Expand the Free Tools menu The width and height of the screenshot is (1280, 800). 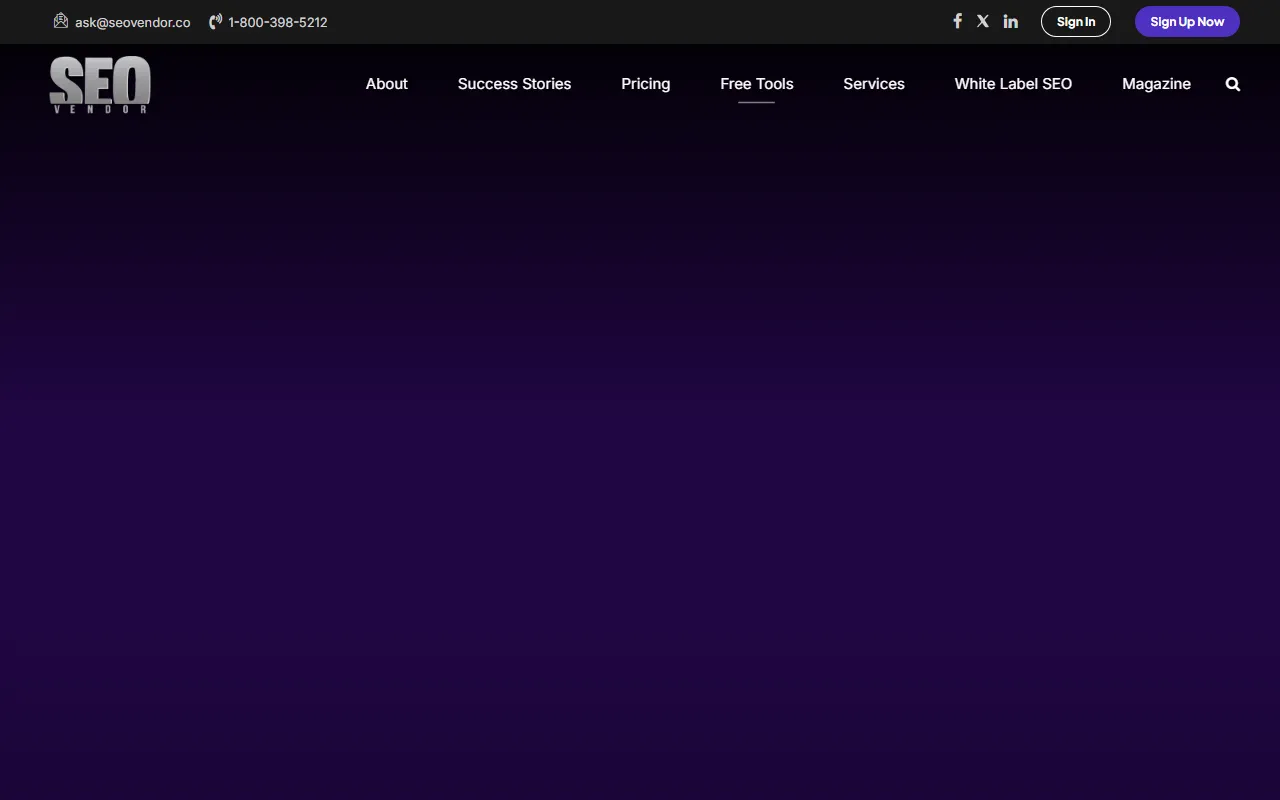click(756, 84)
